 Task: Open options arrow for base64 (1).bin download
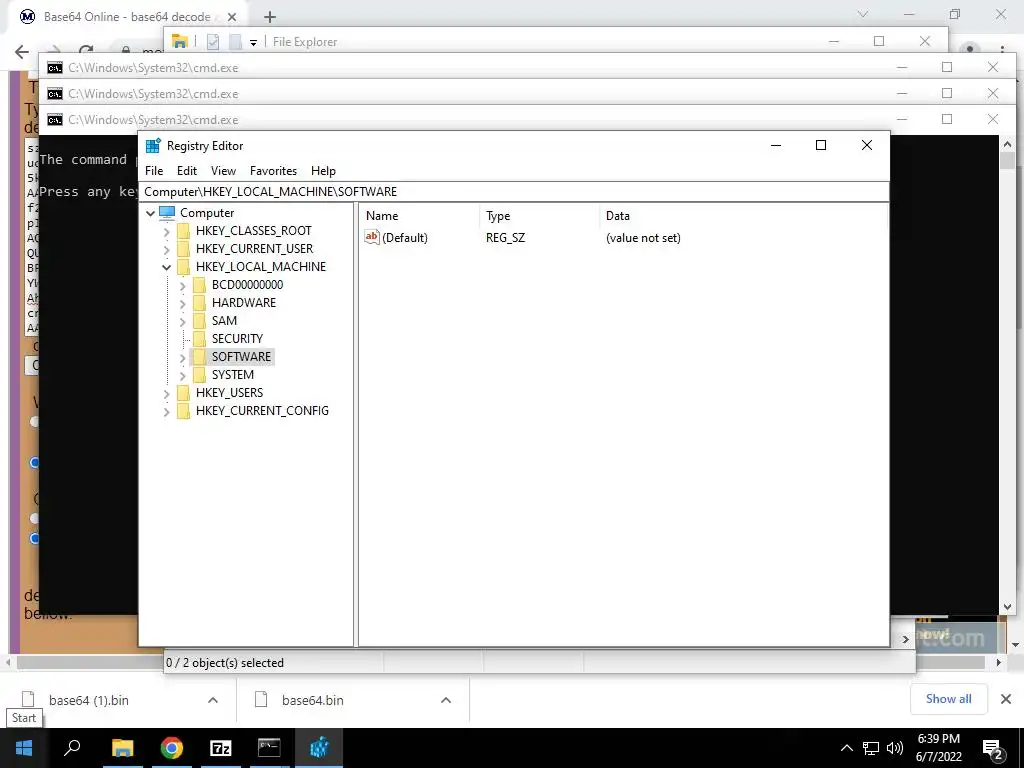(x=213, y=700)
